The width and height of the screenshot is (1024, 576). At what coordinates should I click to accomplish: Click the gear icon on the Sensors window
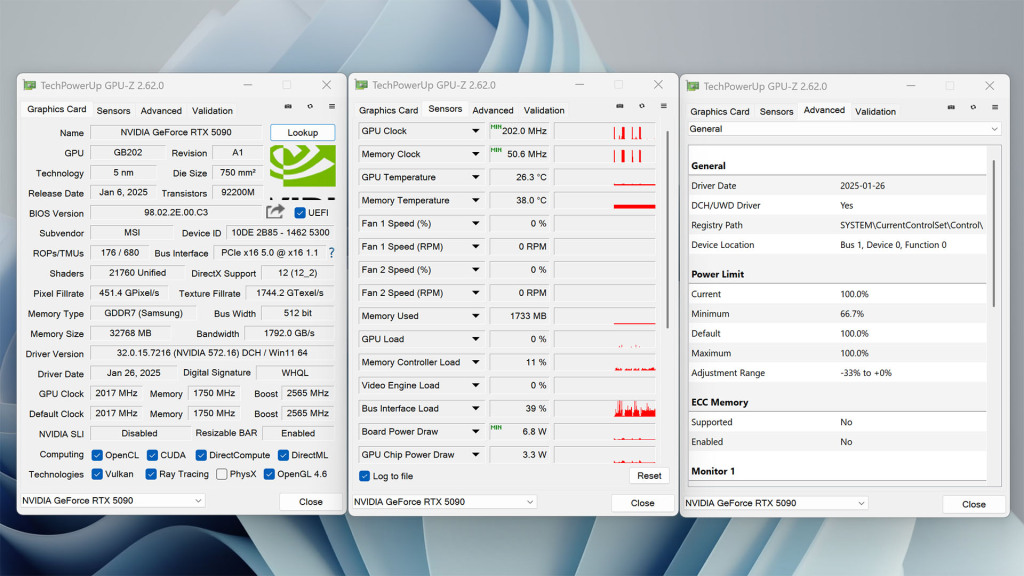tap(642, 106)
